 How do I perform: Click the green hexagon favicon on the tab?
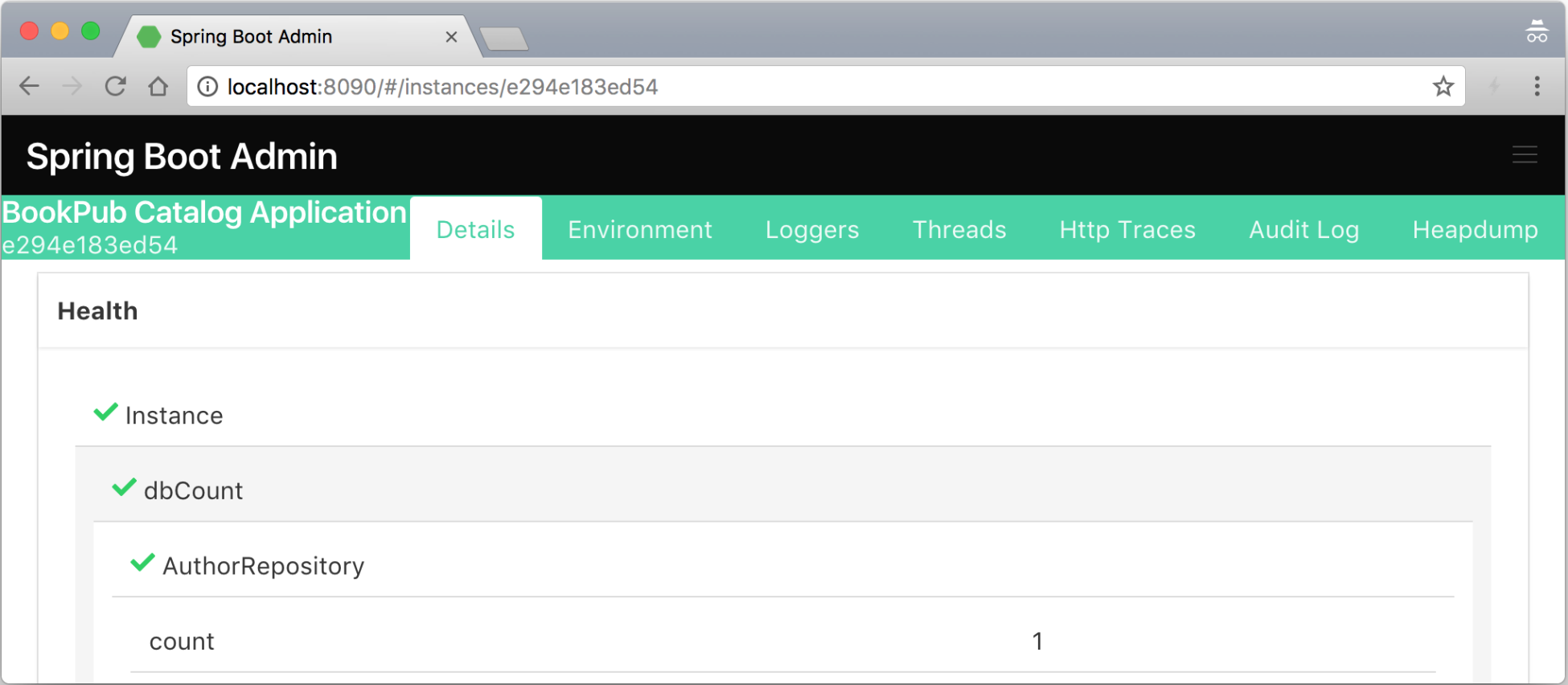click(x=149, y=37)
